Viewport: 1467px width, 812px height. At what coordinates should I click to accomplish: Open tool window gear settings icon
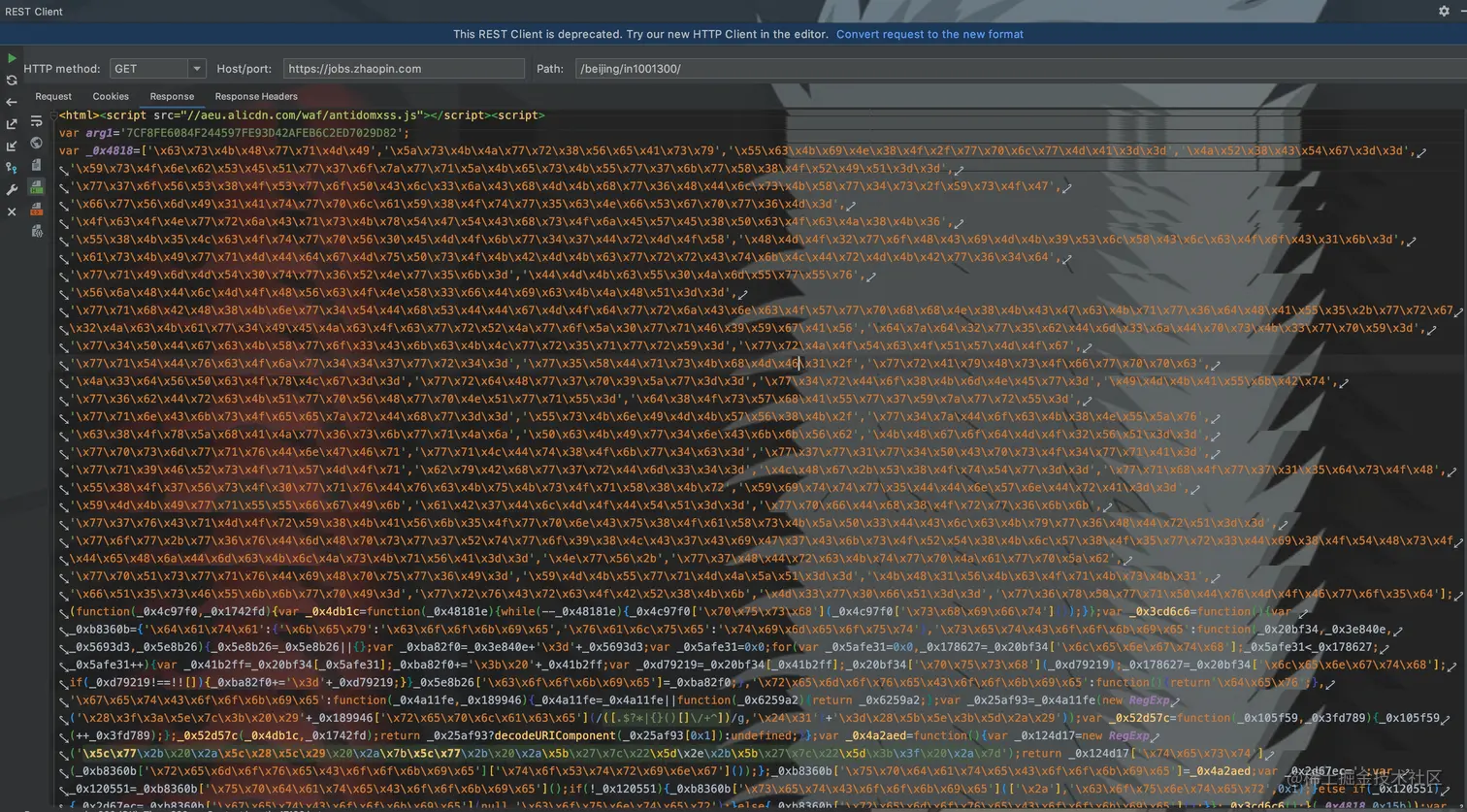pyautogui.click(x=1444, y=11)
